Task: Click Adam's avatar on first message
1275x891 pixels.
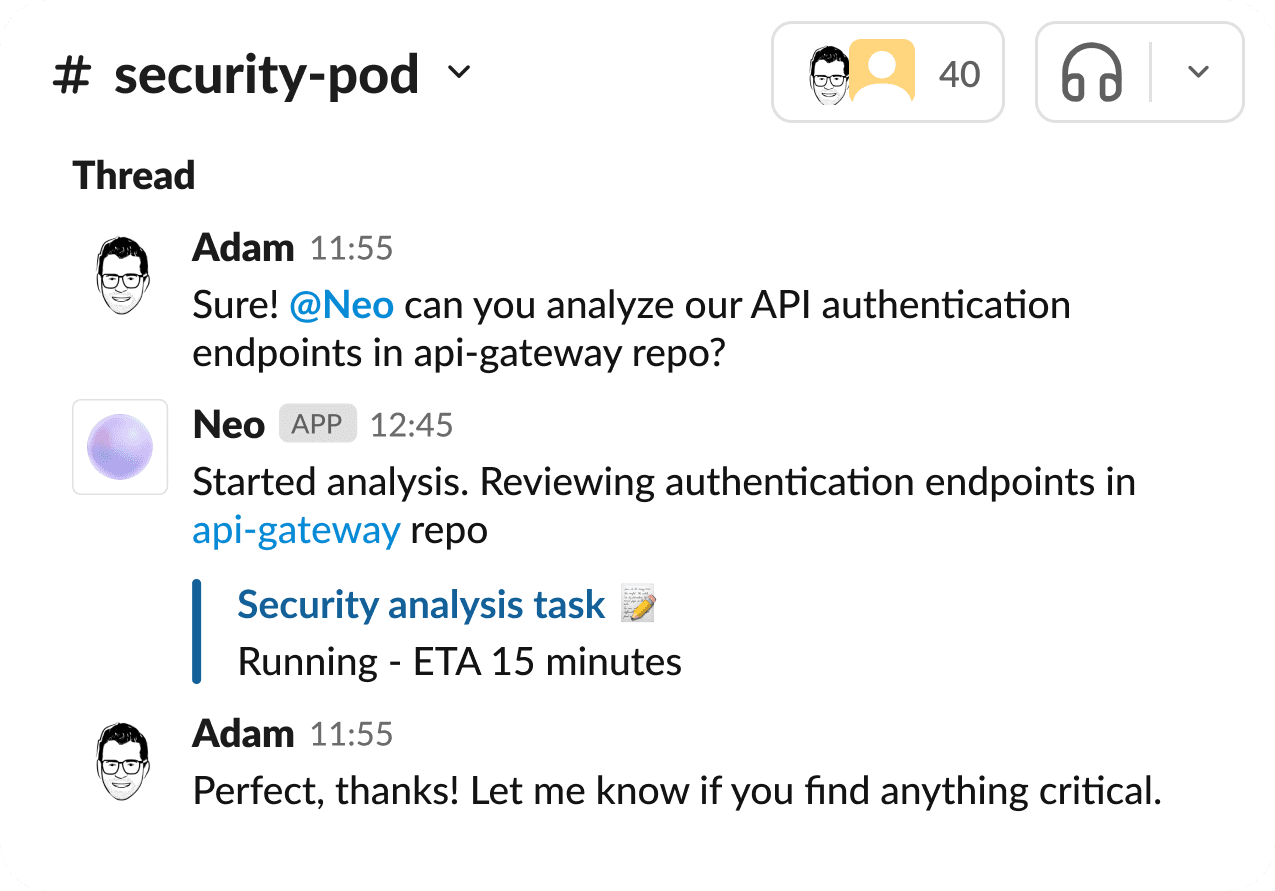Action: pyautogui.click(x=124, y=276)
